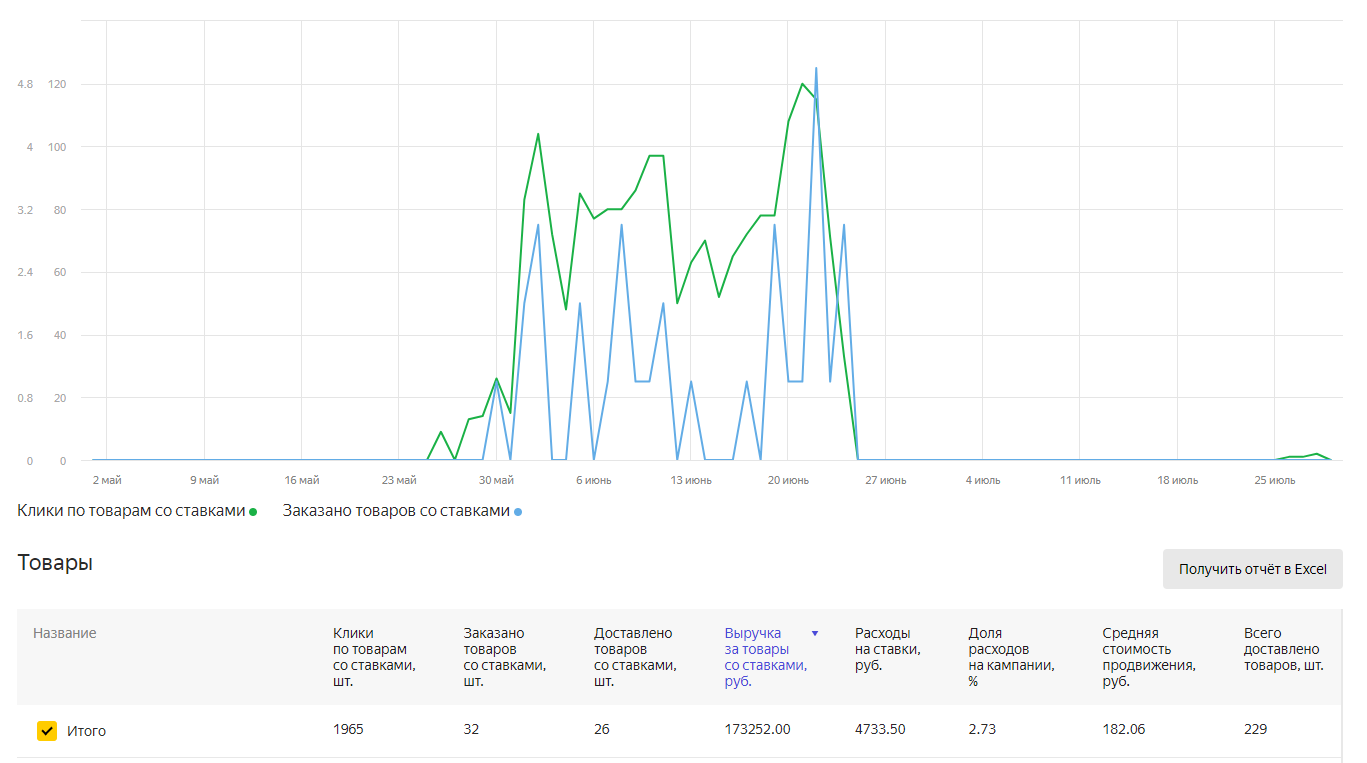Click the 2 май axis label
The image size is (1367, 763).
(x=106, y=481)
